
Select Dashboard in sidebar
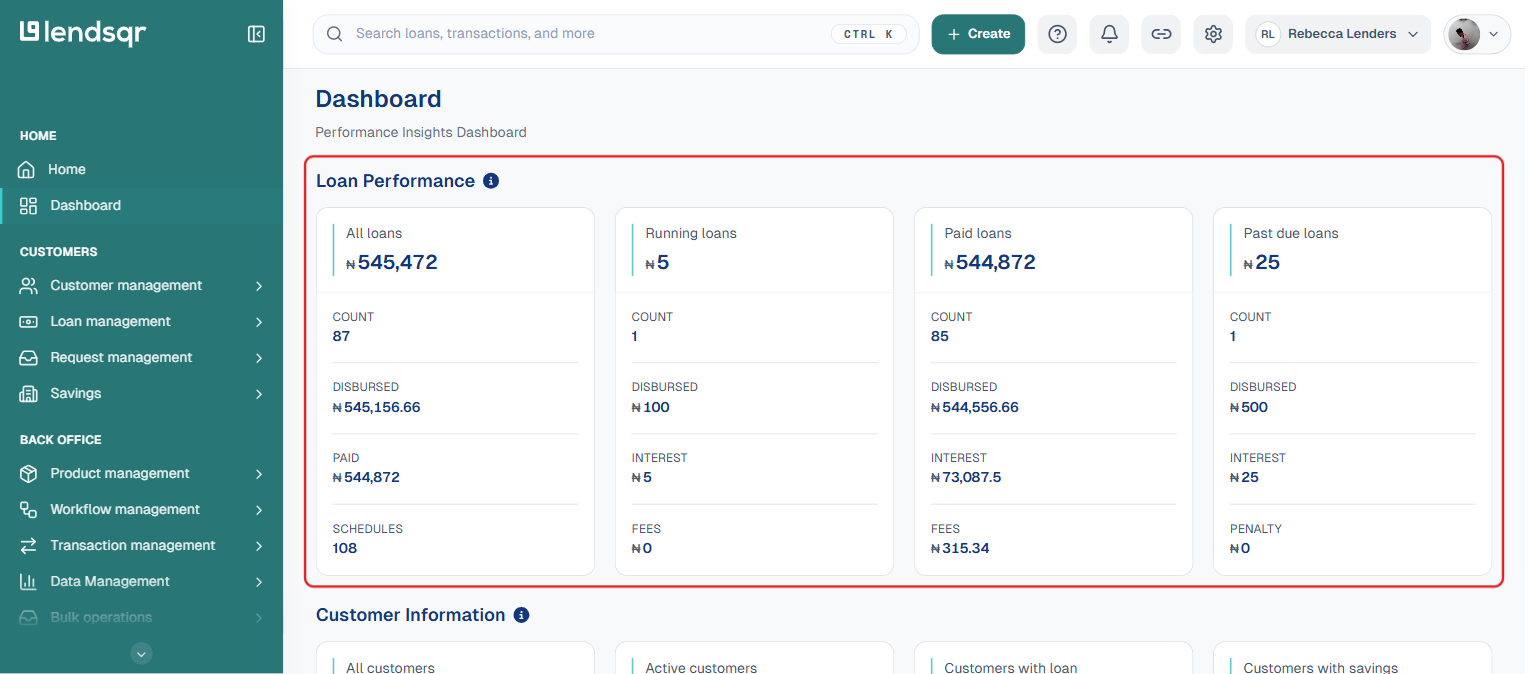(x=86, y=205)
